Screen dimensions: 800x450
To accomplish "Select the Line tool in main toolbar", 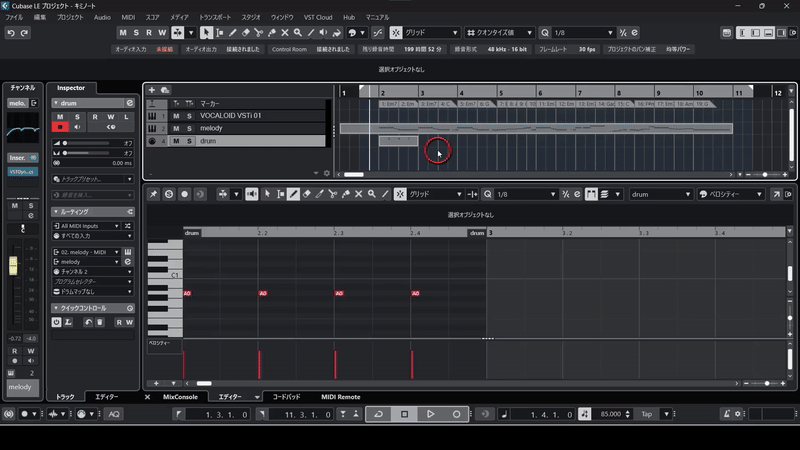I will (311, 33).
